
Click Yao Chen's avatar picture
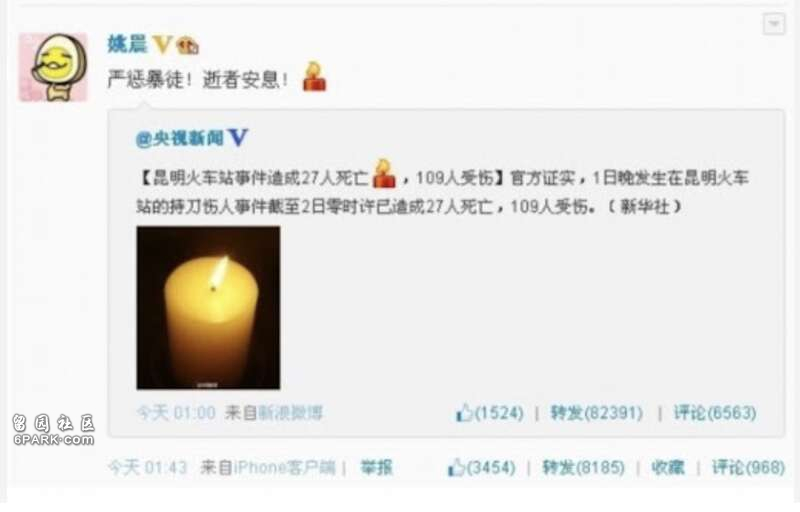coord(54,67)
